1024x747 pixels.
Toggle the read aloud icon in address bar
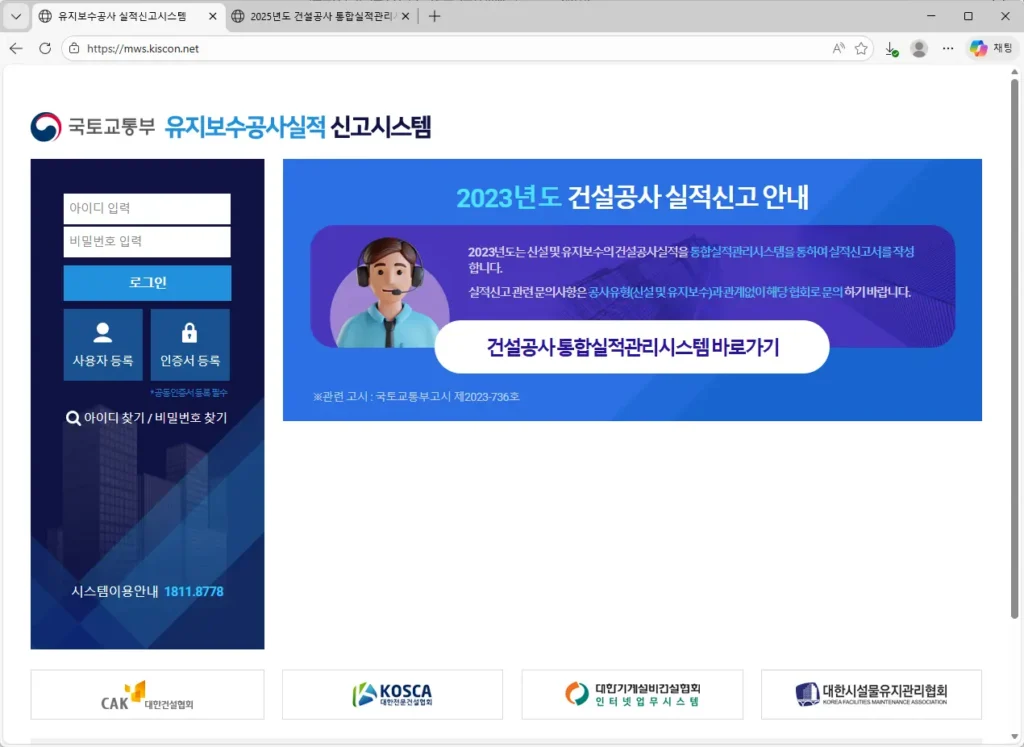tap(838, 48)
